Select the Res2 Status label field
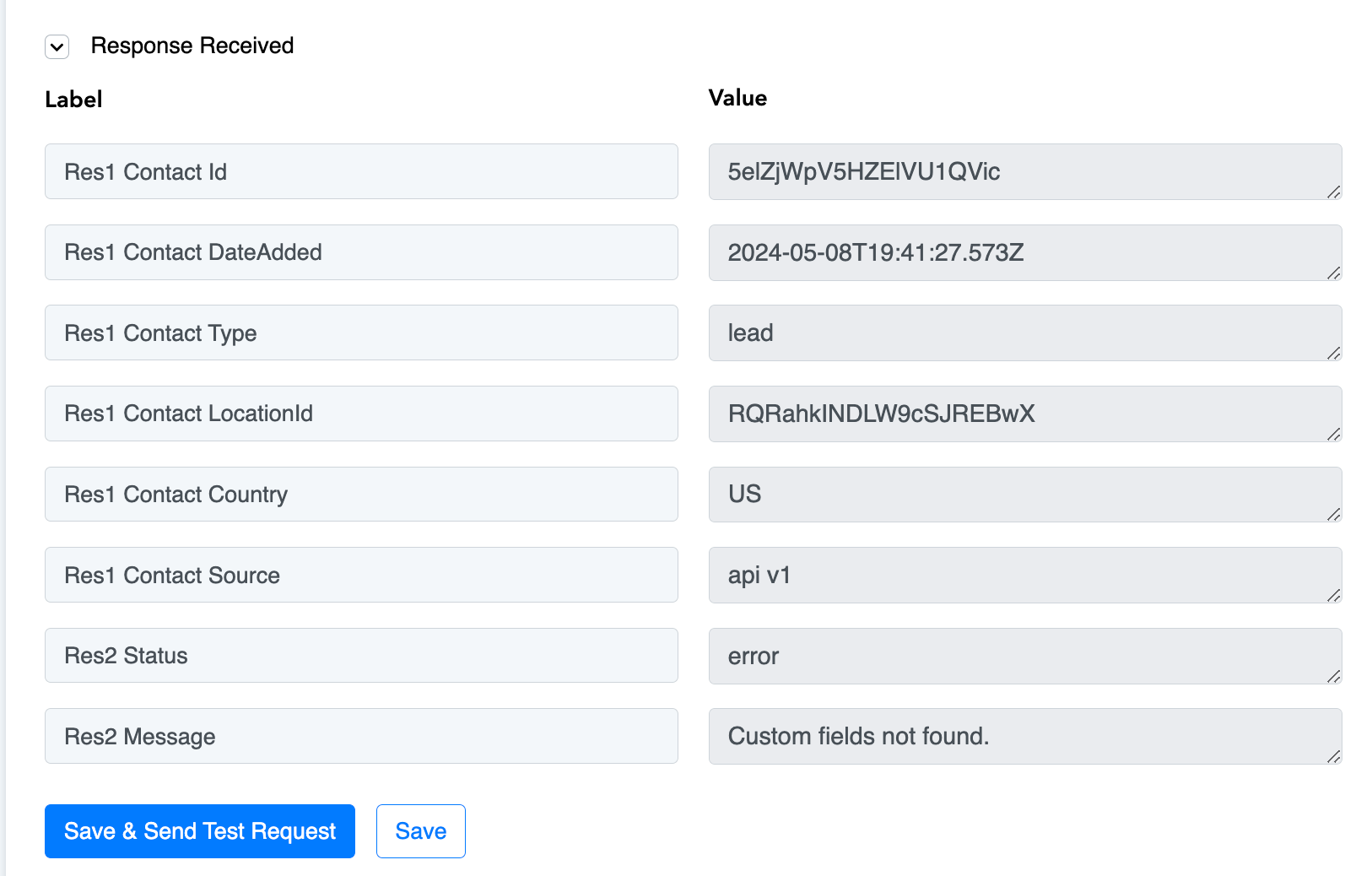 [361, 655]
